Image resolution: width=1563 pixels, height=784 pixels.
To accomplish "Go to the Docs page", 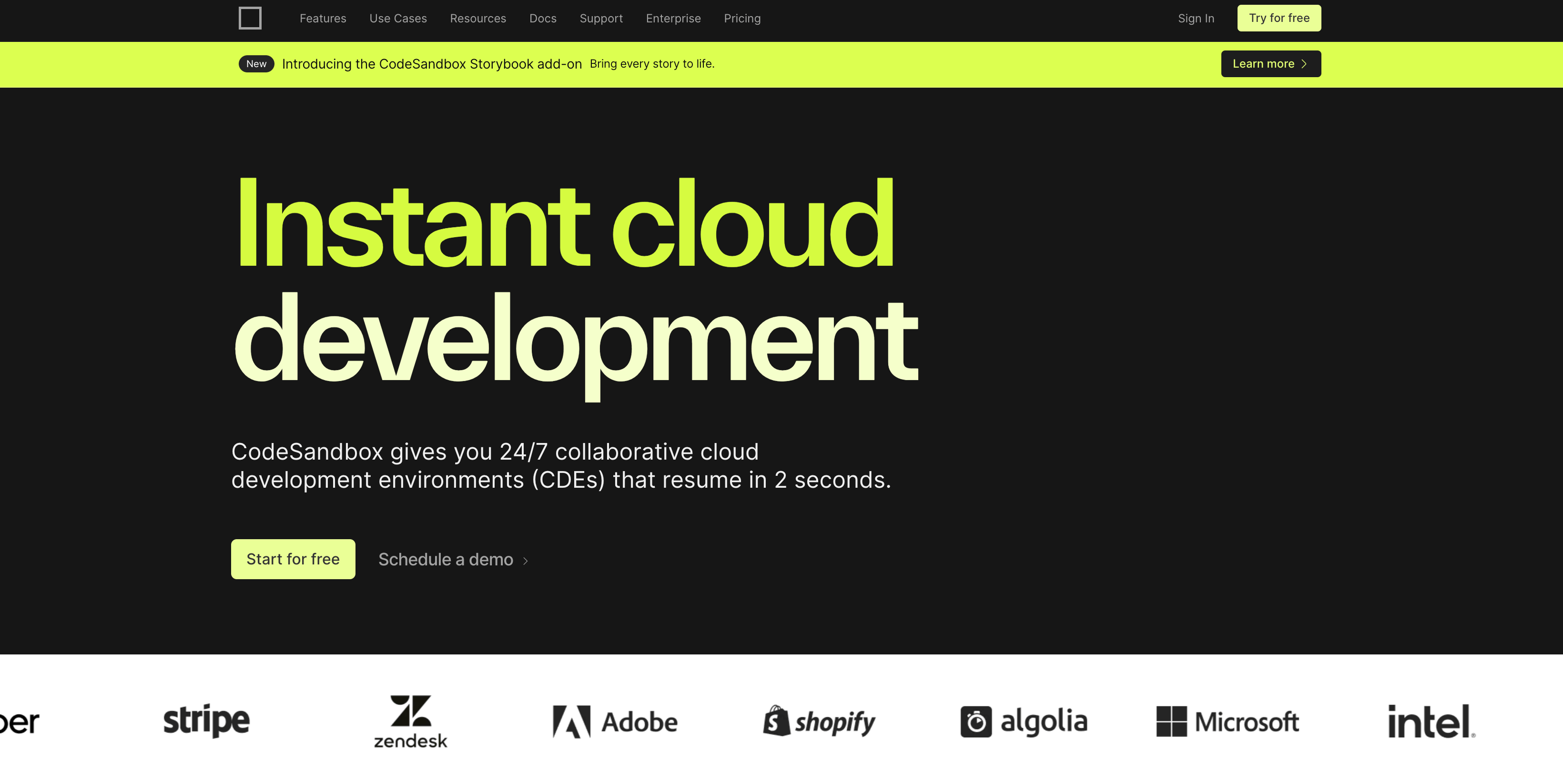I will pyautogui.click(x=543, y=18).
